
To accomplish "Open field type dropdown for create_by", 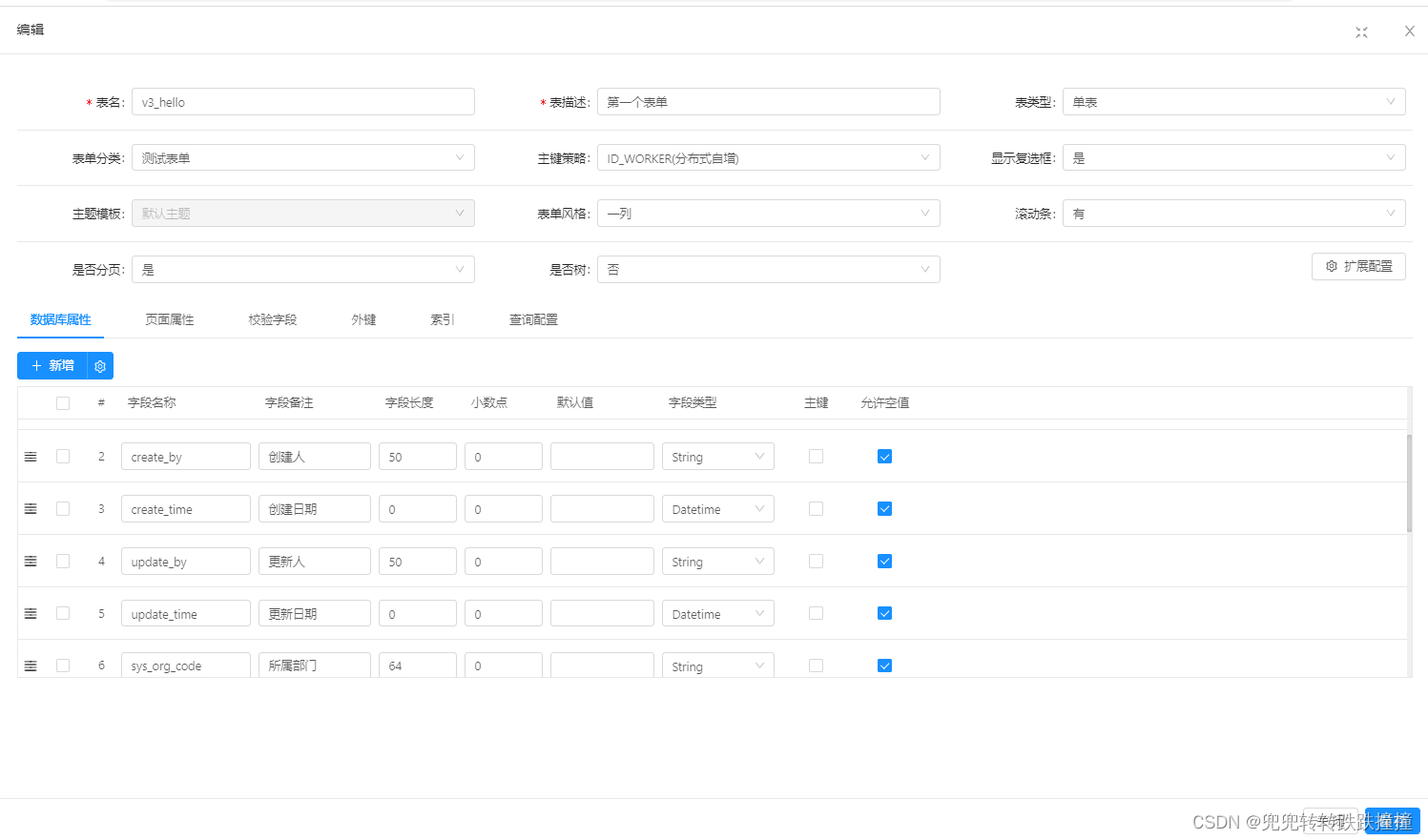I will pyautogui.click(x=718, y=457).
